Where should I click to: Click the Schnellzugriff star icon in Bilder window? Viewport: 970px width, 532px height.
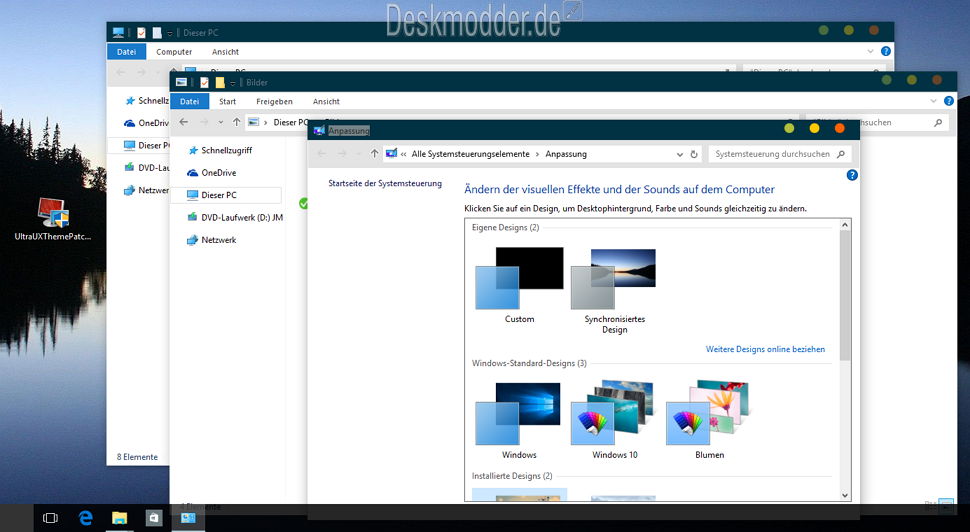193,150
